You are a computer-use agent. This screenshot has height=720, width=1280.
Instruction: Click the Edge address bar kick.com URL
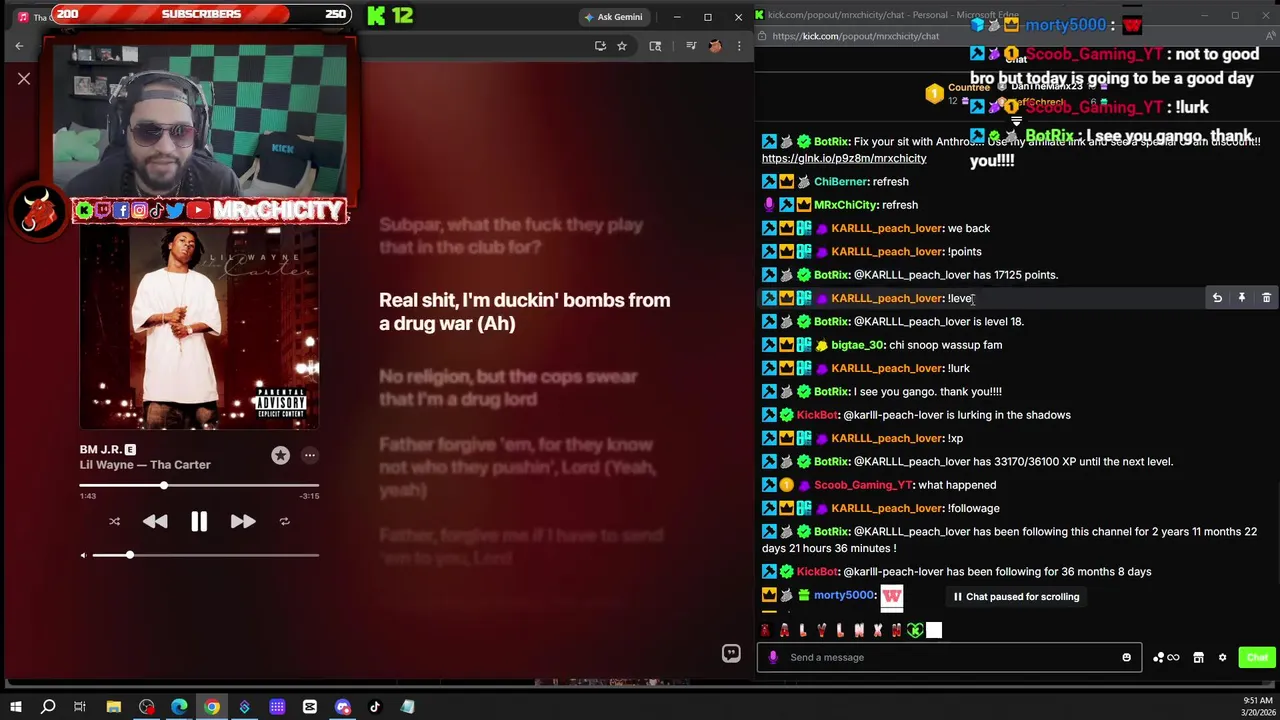pyautogui.click(x=855, y=36)
